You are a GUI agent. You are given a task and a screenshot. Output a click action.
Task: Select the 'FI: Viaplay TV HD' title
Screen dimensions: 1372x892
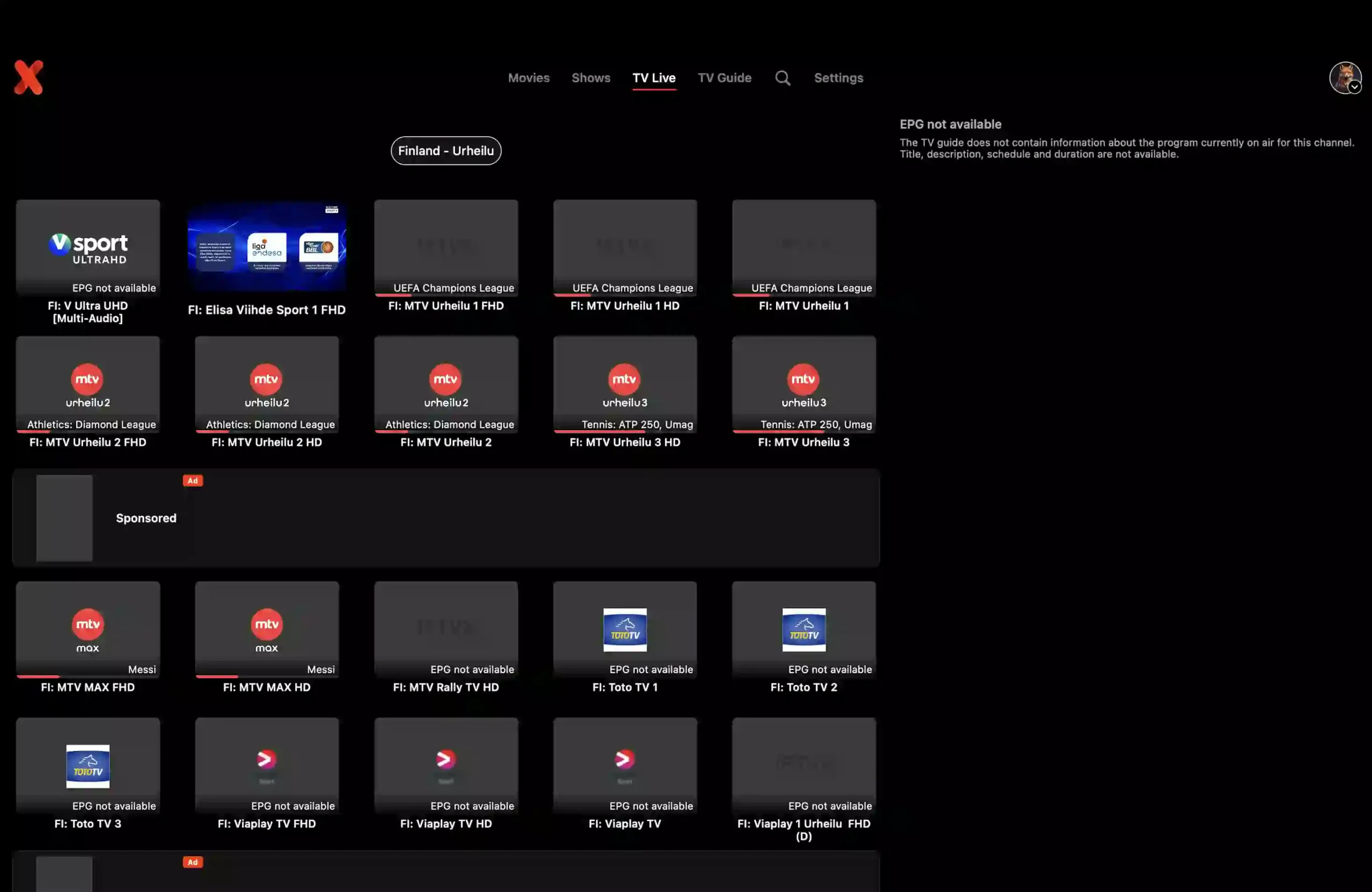click(445, 824)
